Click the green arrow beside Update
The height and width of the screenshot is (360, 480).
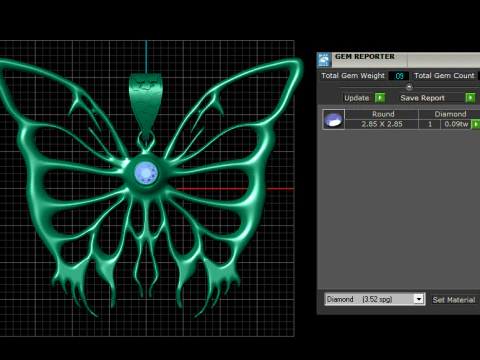(x=380, y=98)
